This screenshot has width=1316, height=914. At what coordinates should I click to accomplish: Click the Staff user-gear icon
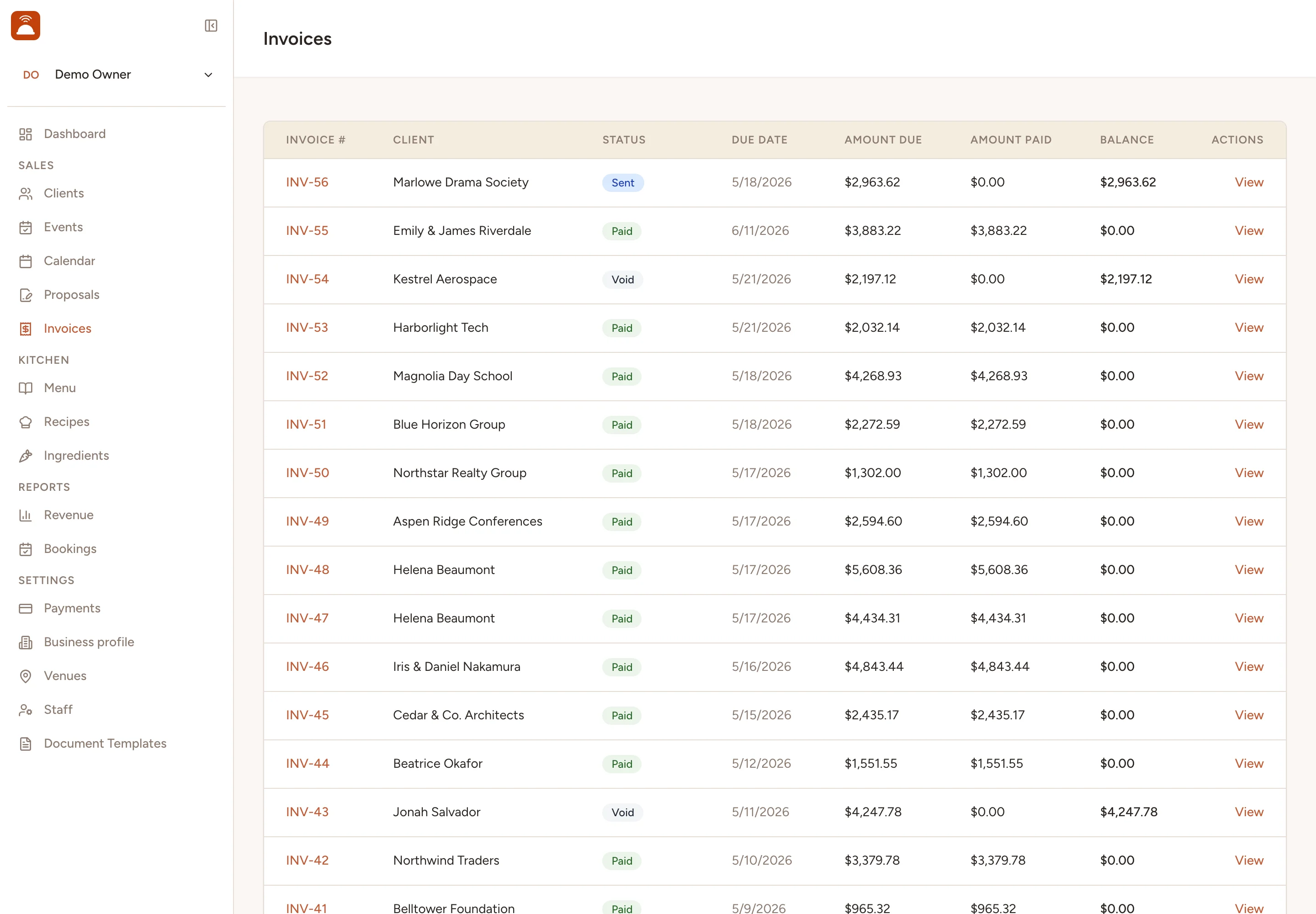26,710
